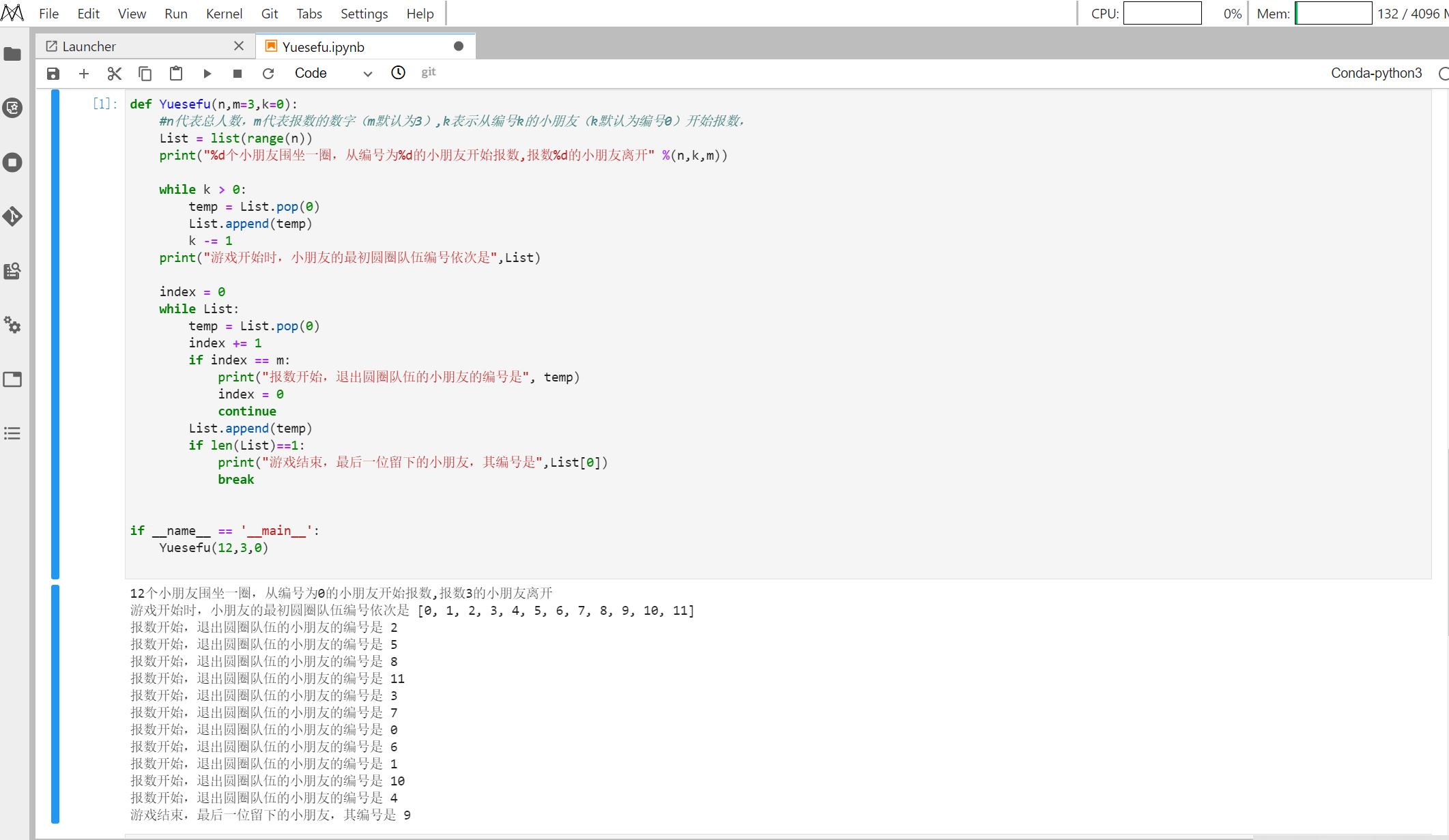Open the cell type dropdown showing Code
The image size is (1449, 840).
(333, 74)
